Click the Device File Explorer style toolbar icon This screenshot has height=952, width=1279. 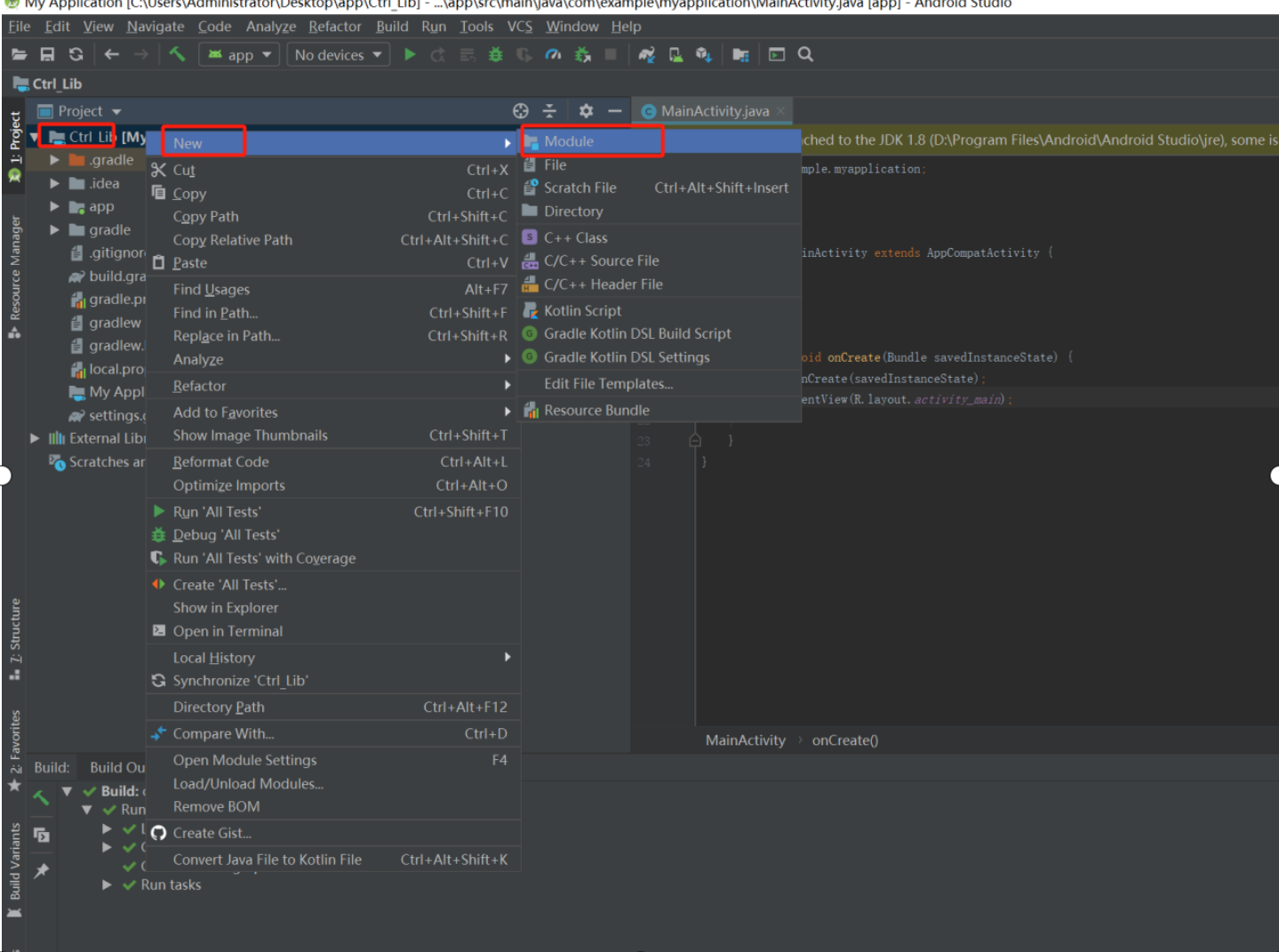click(777, 54)
